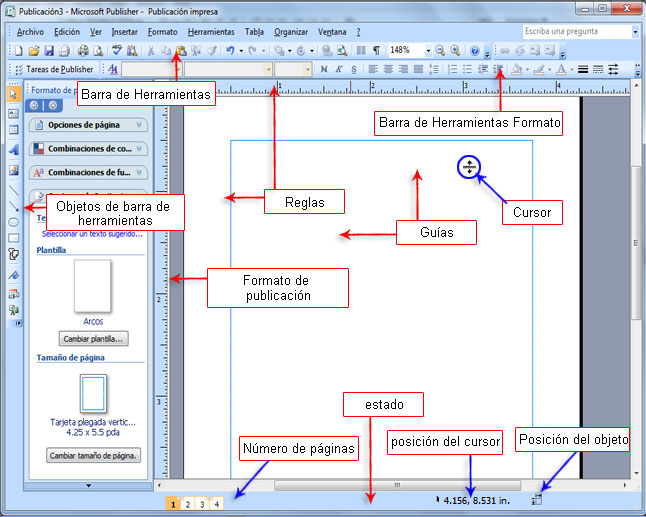Click the Font Color A swatch
The height and width of the screenshot is (517, 646).
[561, 69]
